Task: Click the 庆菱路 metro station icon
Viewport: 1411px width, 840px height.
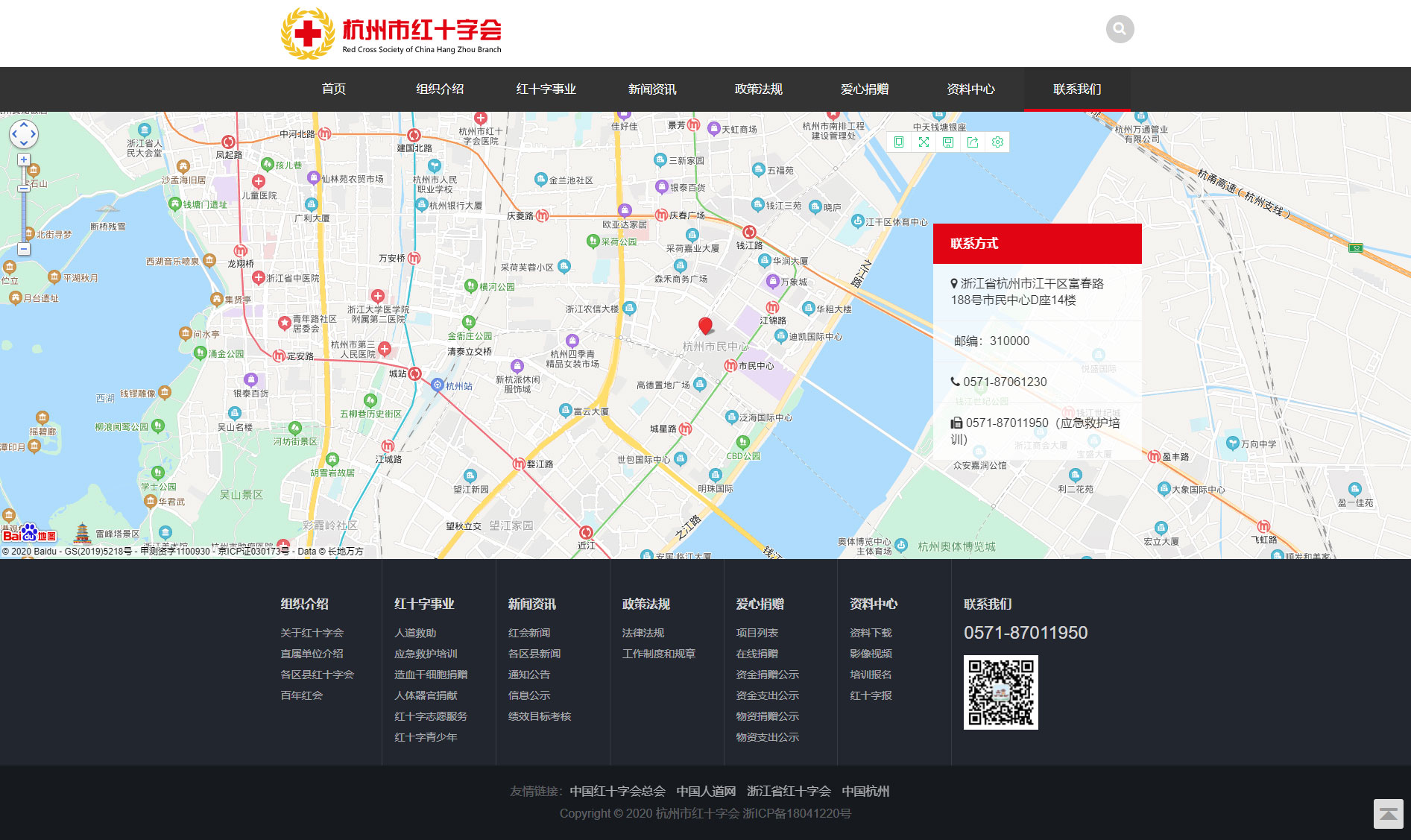Action: 542,215
